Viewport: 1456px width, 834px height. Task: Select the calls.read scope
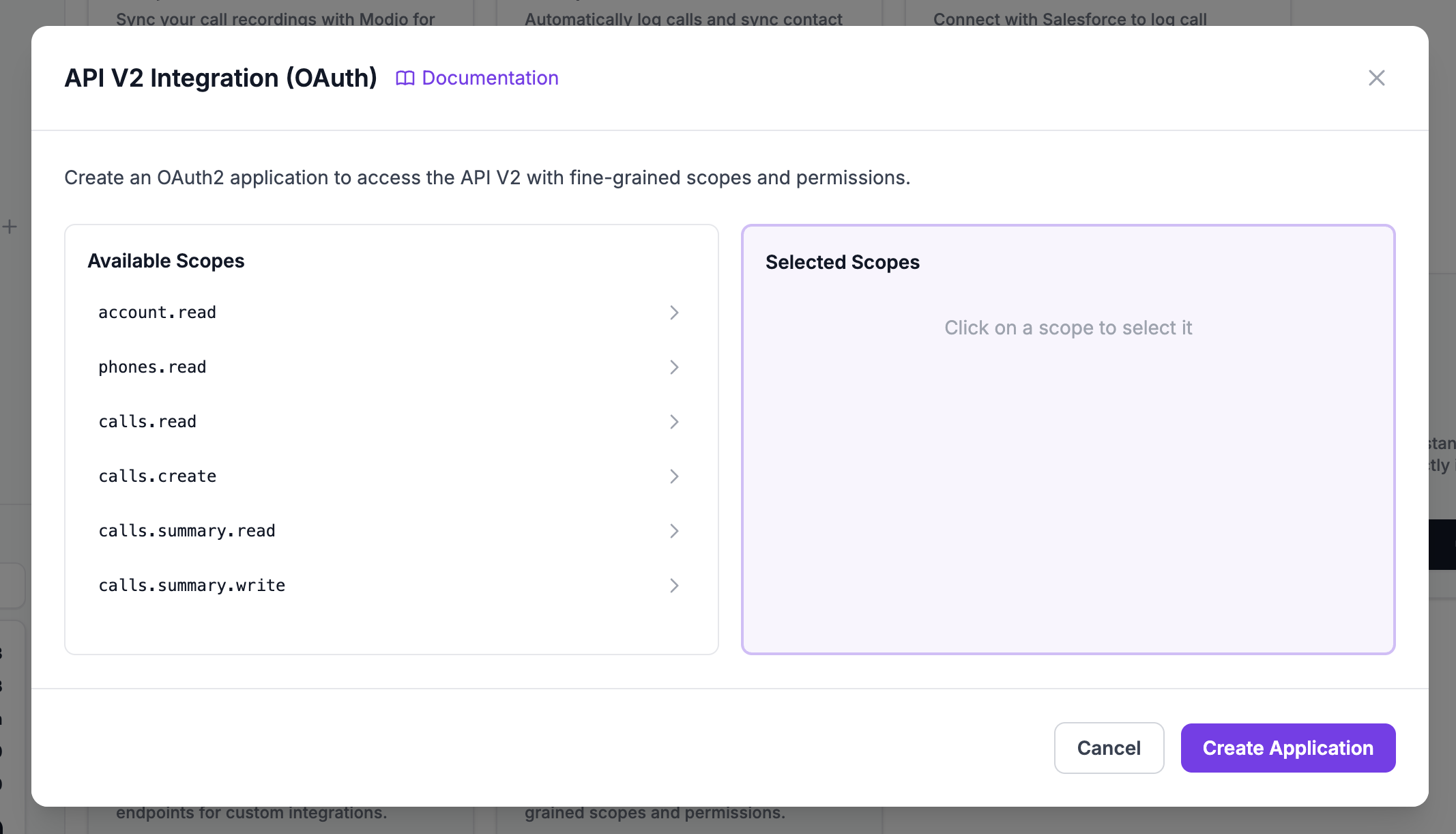[147, 422]
